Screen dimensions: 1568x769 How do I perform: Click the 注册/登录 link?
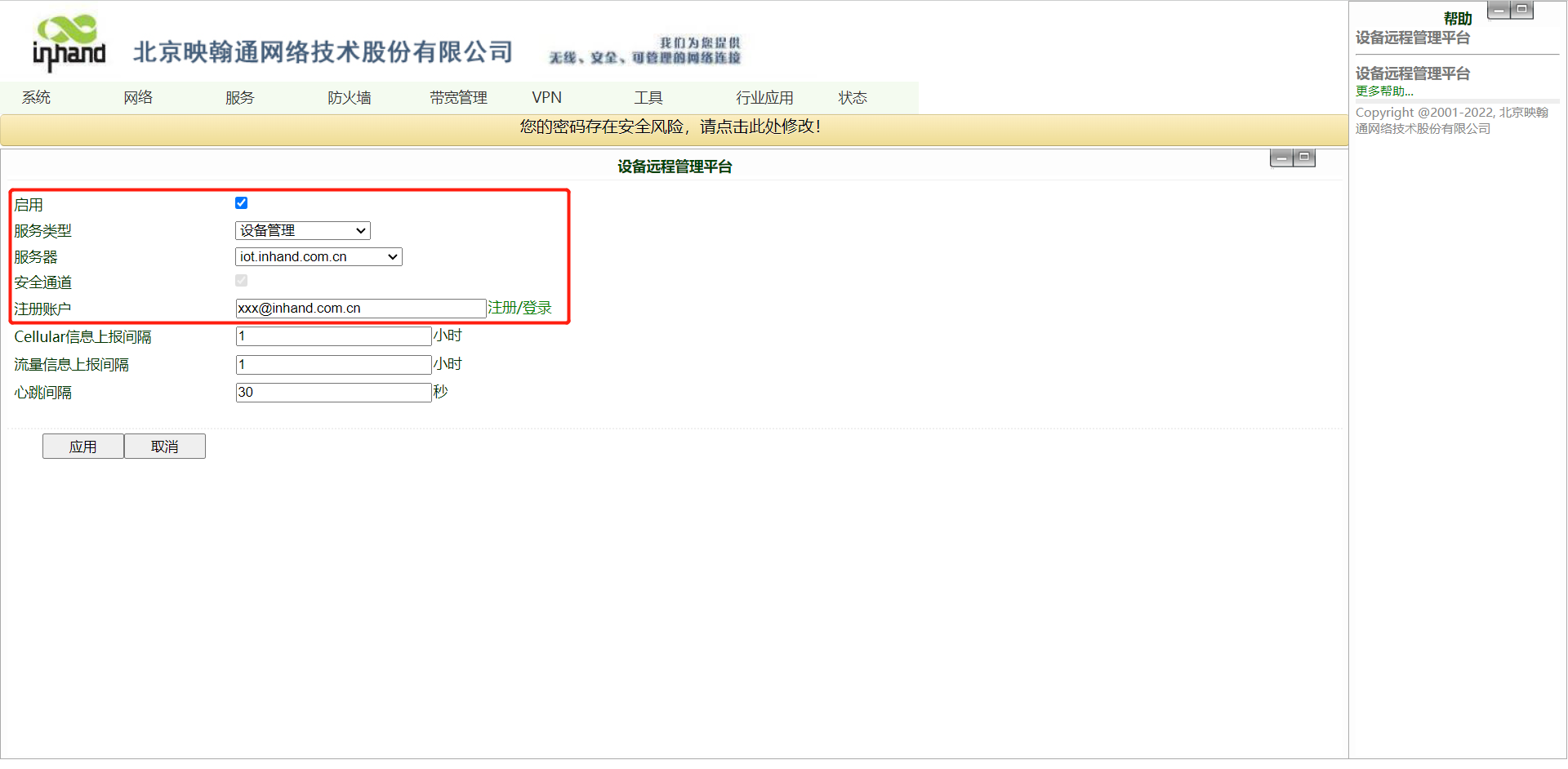point(519,308)
